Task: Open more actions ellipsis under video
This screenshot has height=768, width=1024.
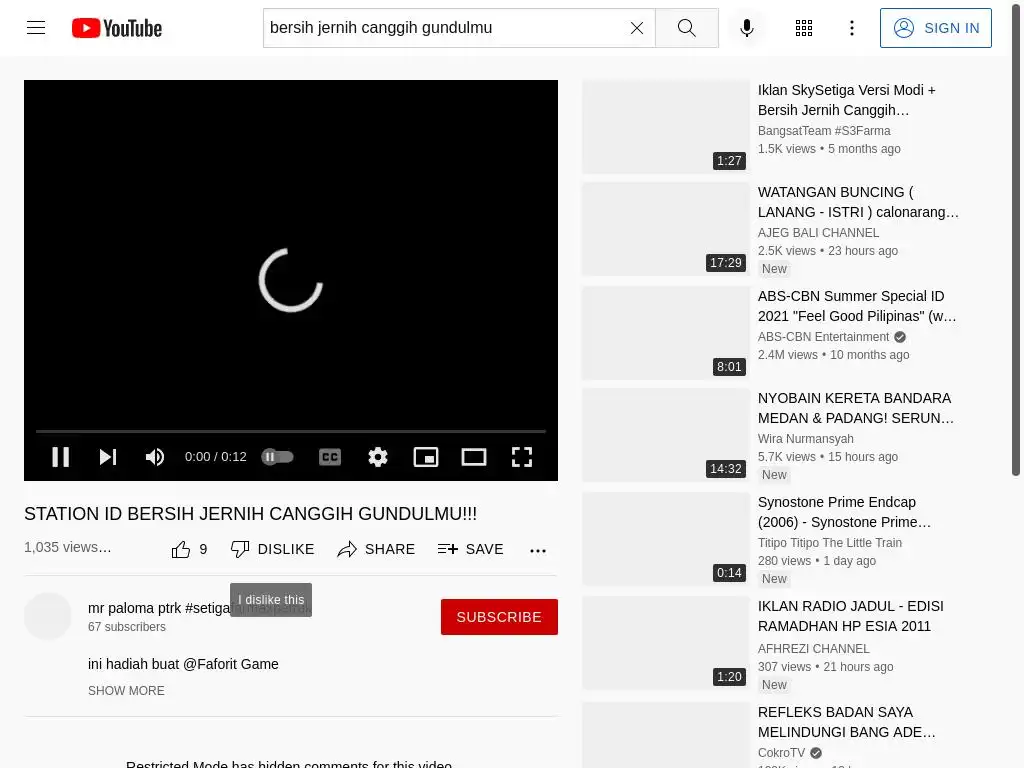Action: pyautogui.click(x=538, y=551)
